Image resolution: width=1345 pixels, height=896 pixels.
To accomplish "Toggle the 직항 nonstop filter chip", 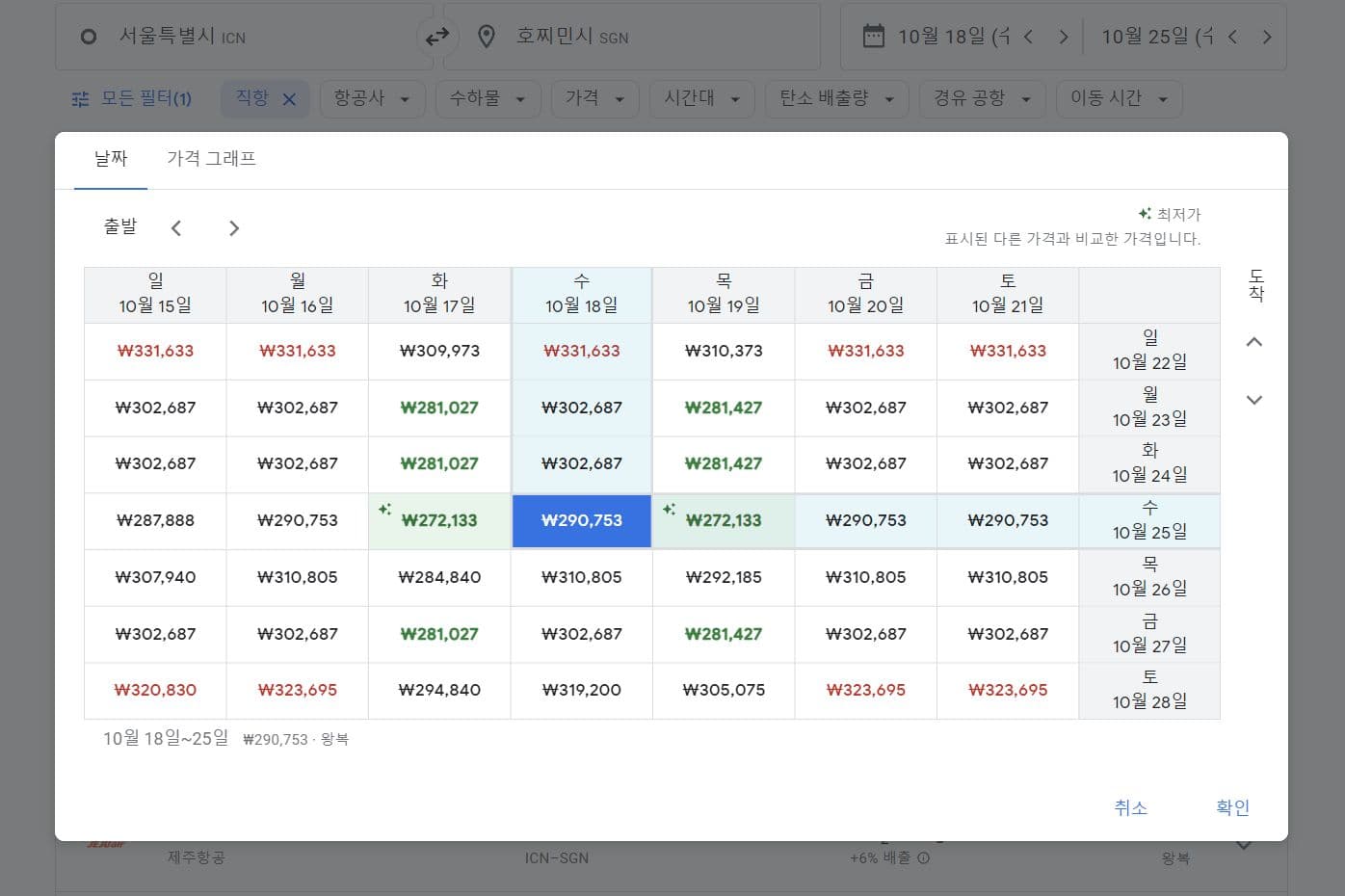I will (254, 98).
